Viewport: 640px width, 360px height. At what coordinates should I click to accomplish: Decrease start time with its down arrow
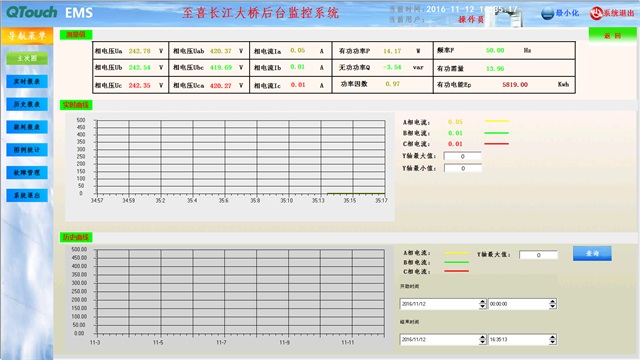553,307
